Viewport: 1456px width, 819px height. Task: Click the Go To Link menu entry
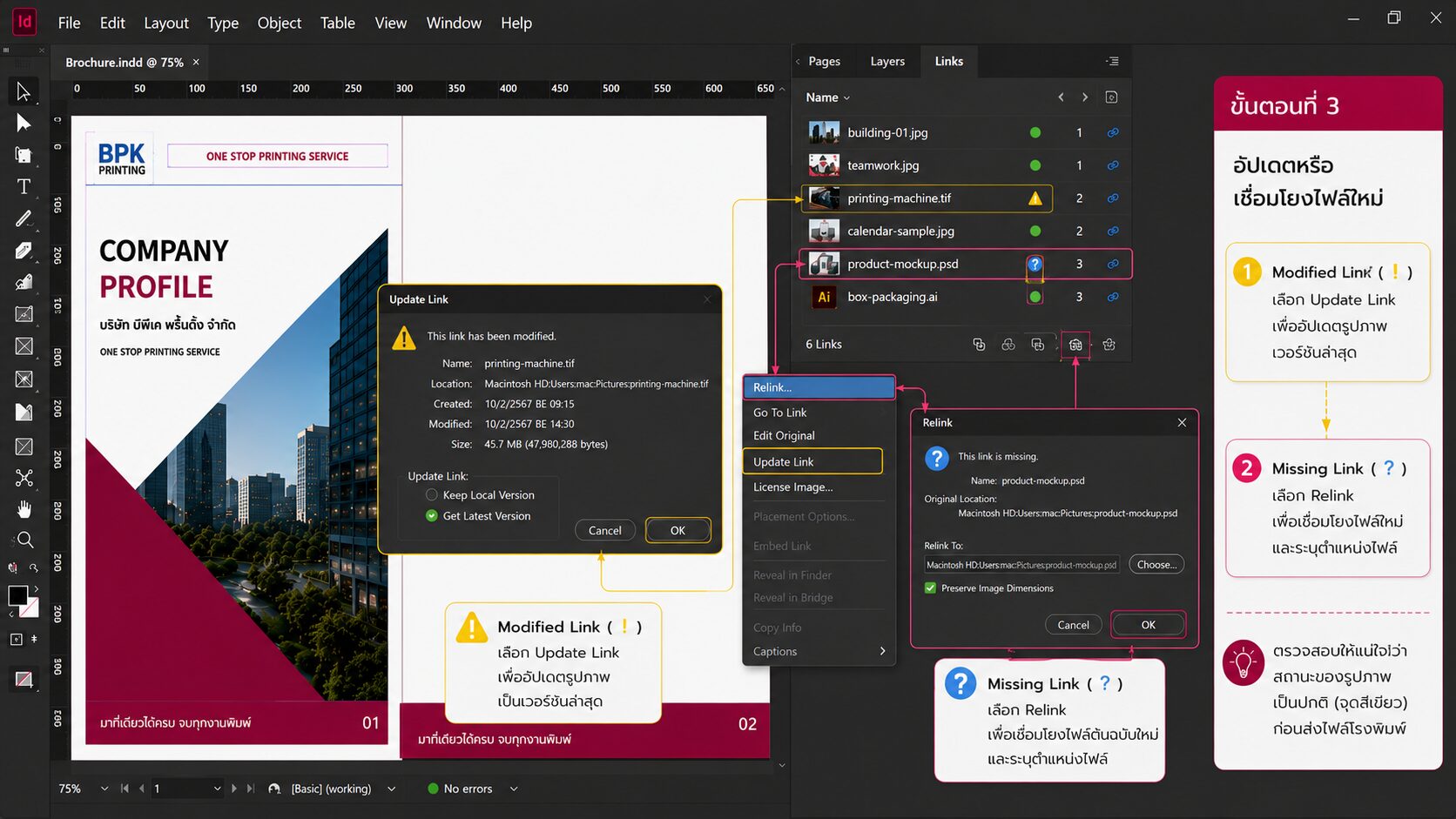(x=779, y=413)
